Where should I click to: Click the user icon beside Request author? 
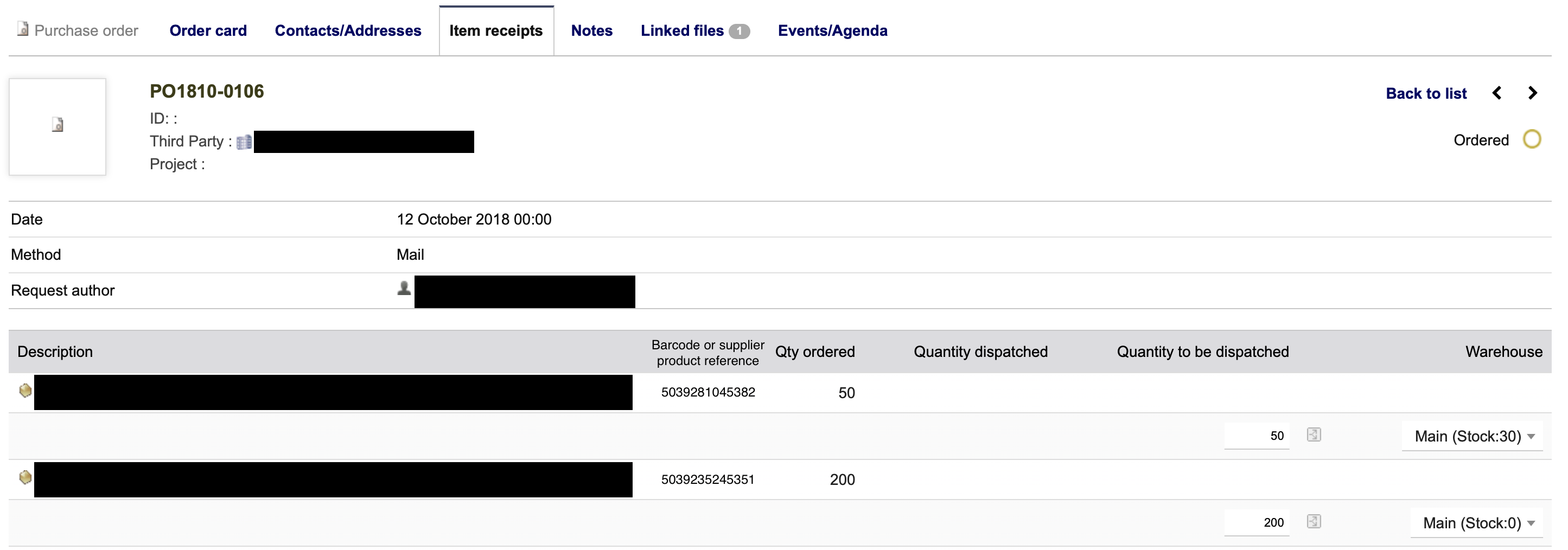pyautogui.click(x=403, y=289)
